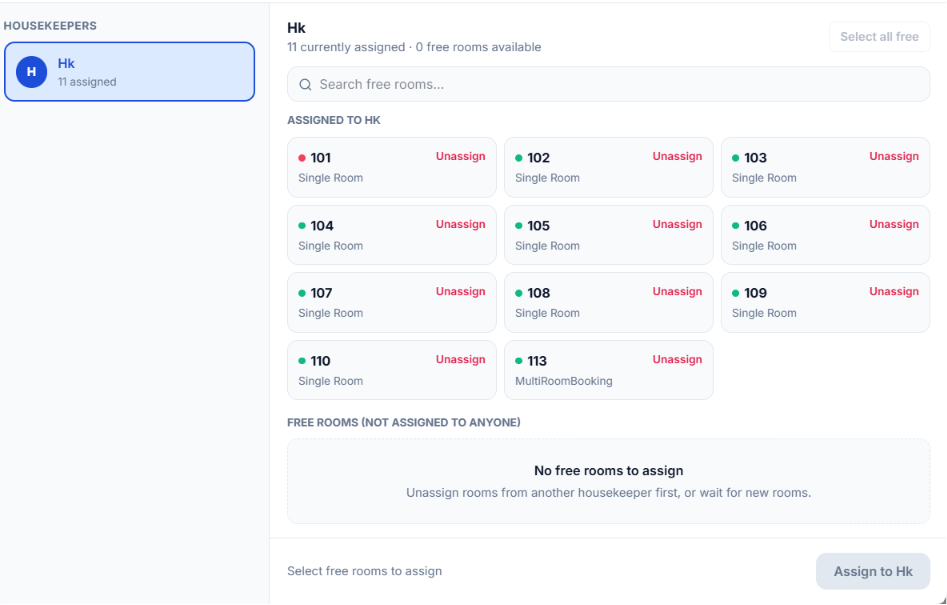Click the resize grip at bottom-right corner
The height and width of the screenshot is (605, 947).
click(941, 599)
